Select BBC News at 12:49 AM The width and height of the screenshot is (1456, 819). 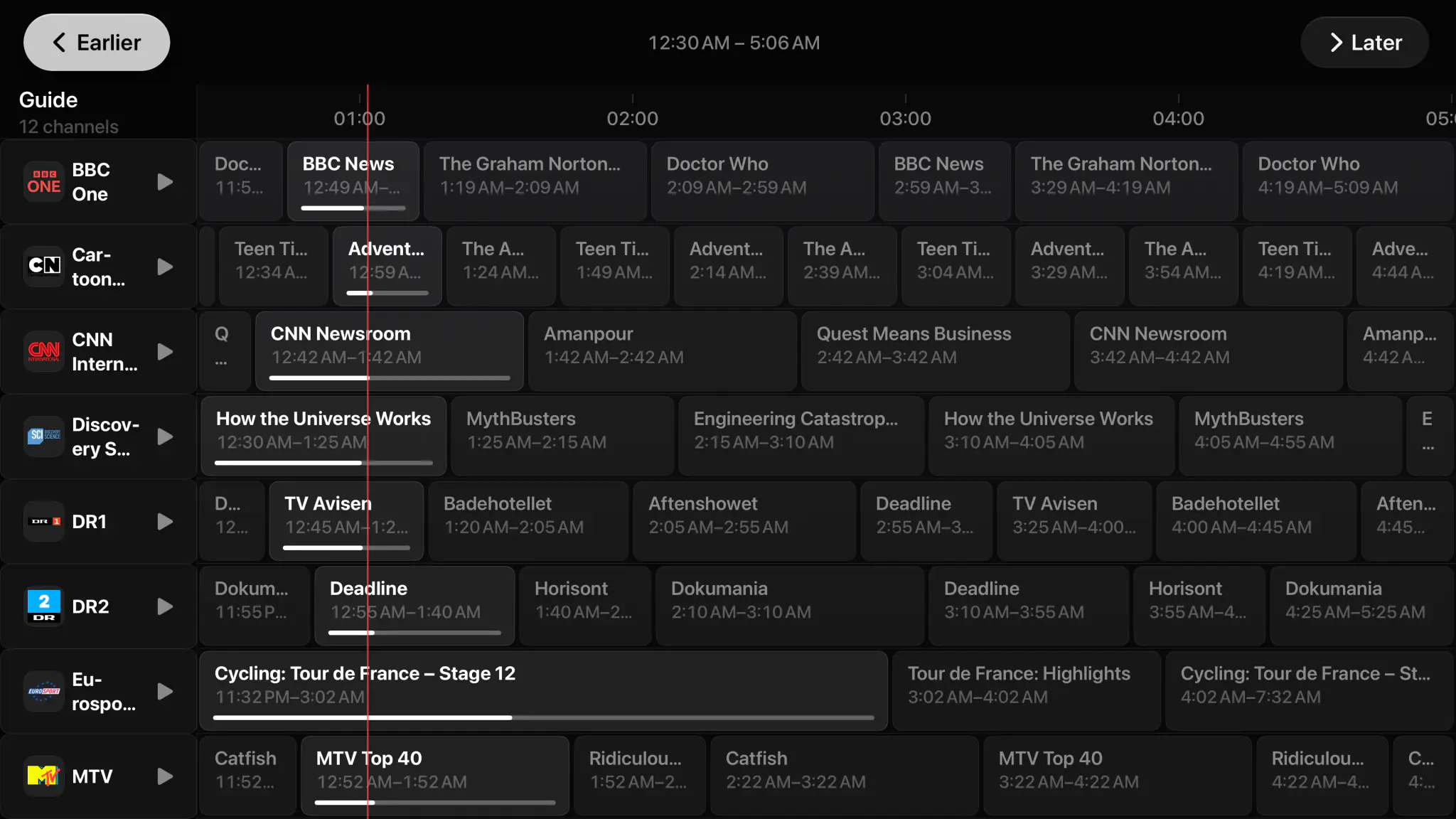pyautogui.click(x=353, y=181)
